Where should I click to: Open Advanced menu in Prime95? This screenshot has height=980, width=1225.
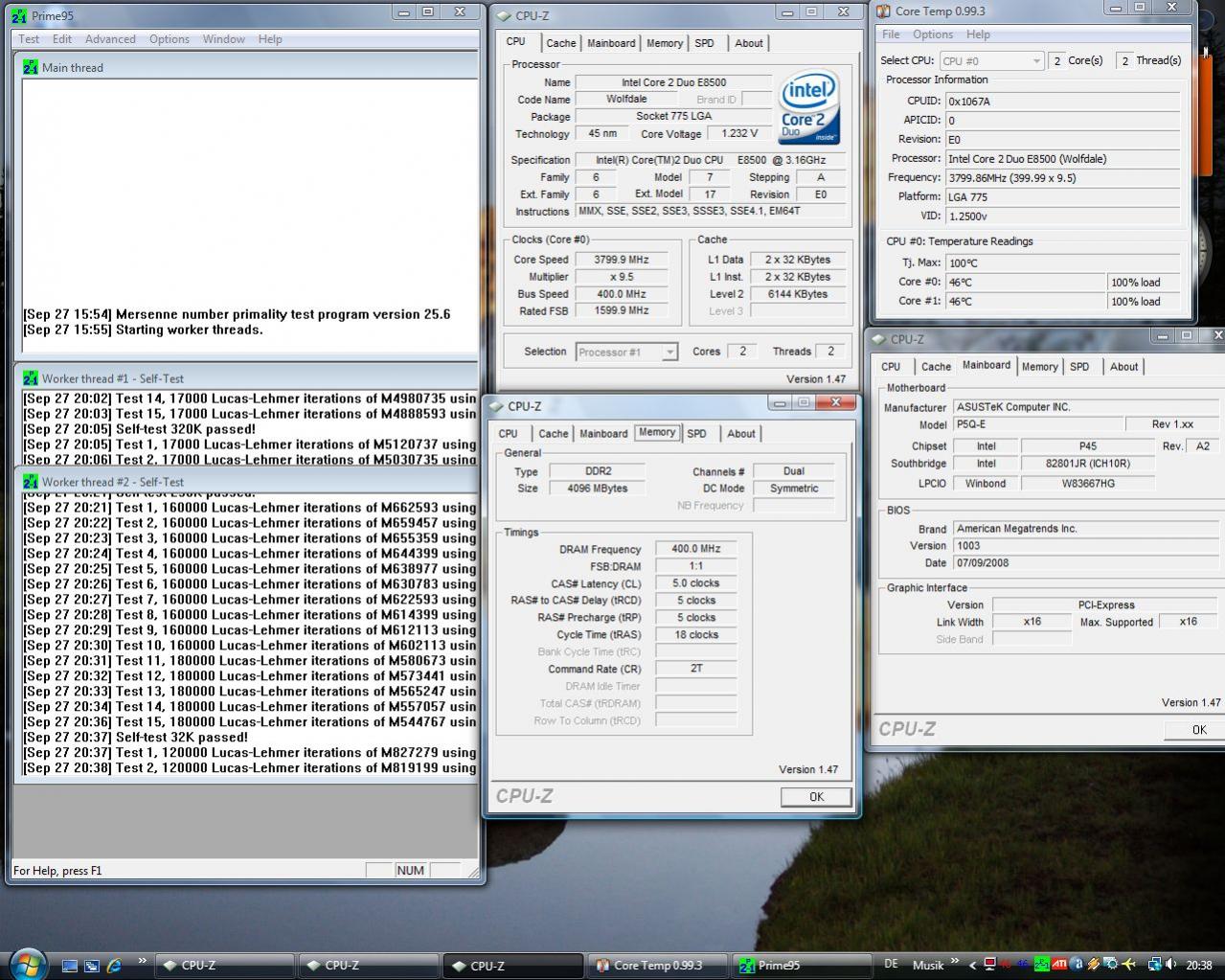click(110, 39)
